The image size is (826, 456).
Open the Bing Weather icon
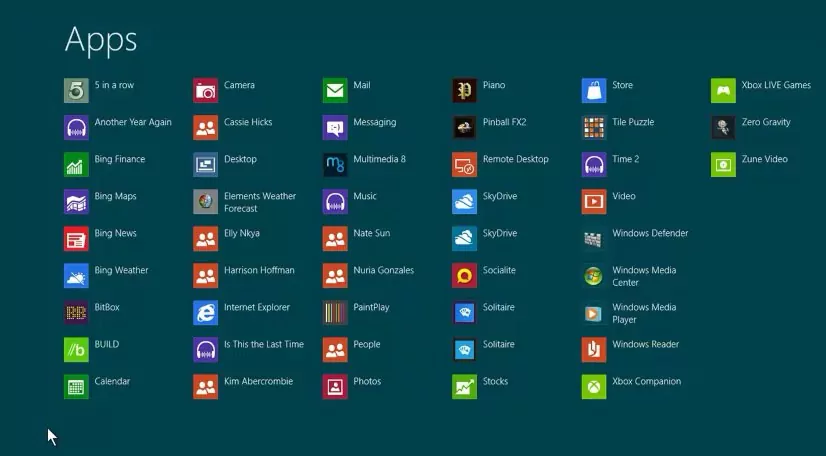click(76, 276)
